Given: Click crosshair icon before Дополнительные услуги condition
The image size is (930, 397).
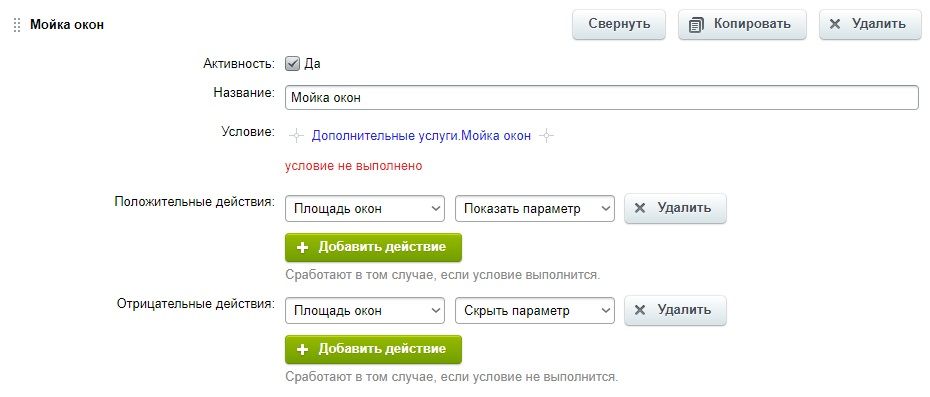Looking at the screenshot, I should tap(296, 136).
